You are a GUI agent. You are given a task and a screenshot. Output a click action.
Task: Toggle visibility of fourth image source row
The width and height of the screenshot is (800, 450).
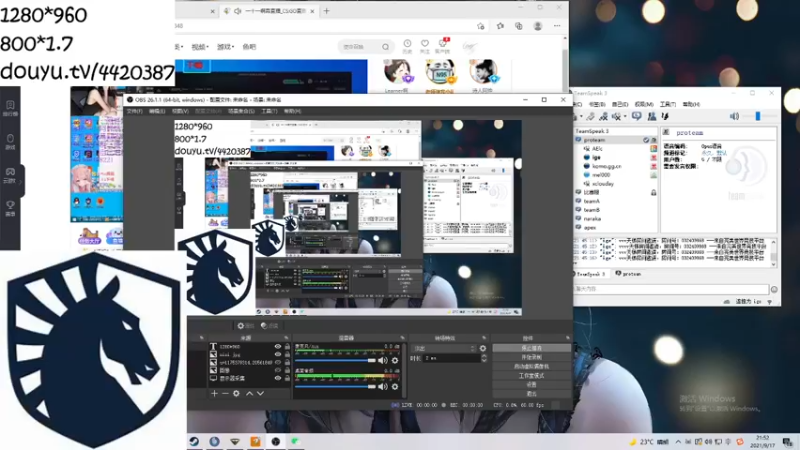[278, 370]
